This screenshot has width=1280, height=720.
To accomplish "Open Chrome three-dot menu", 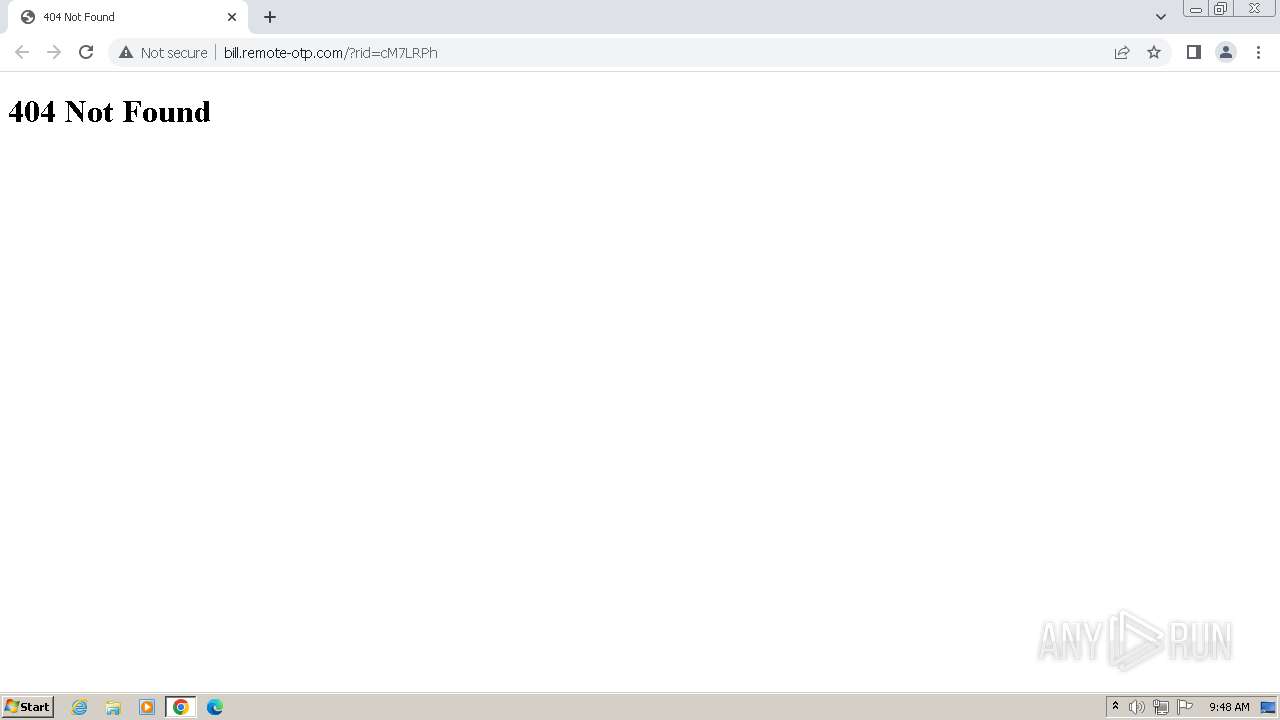I will point(1258,52).
